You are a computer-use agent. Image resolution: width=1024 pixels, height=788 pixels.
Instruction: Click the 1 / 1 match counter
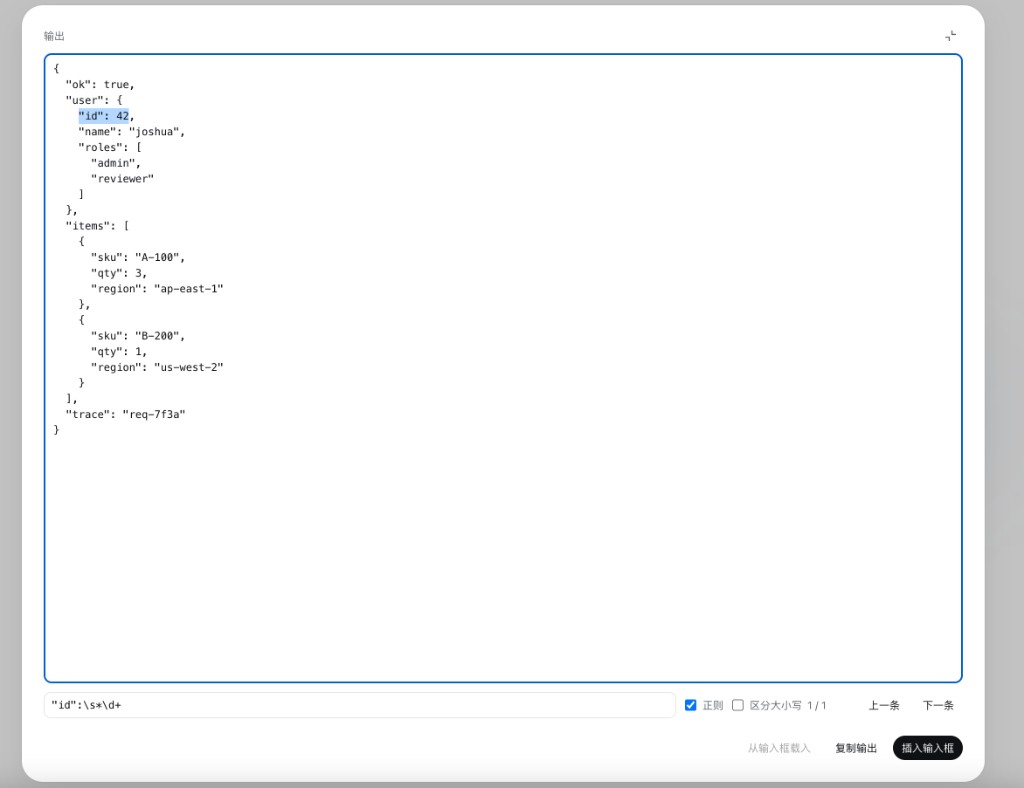(816, 705)
